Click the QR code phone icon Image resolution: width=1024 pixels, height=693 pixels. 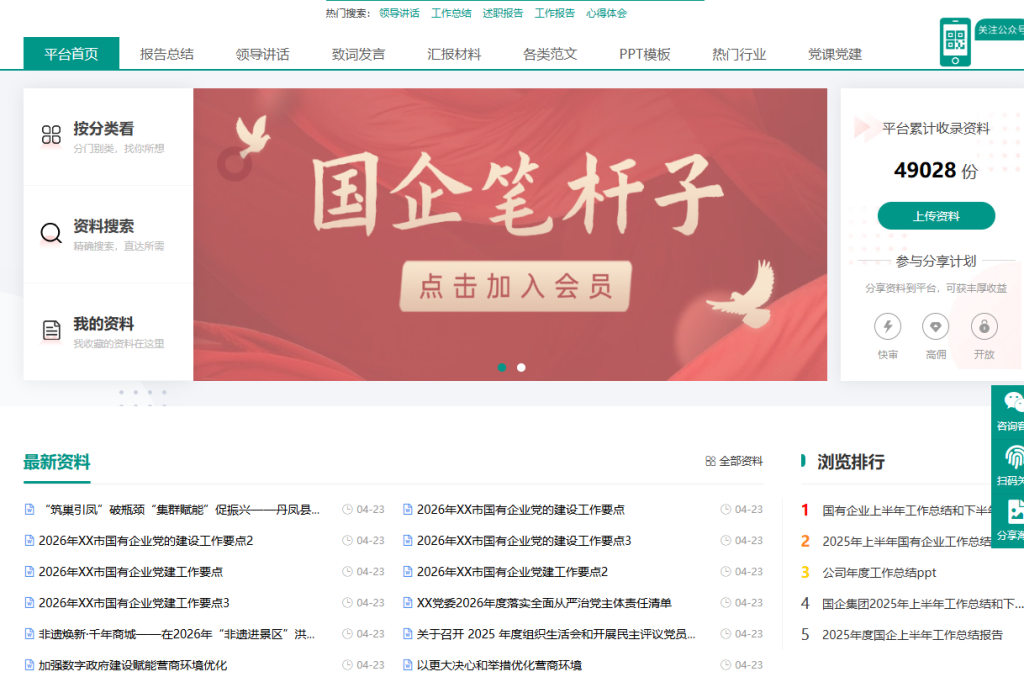tap(955, 43)
